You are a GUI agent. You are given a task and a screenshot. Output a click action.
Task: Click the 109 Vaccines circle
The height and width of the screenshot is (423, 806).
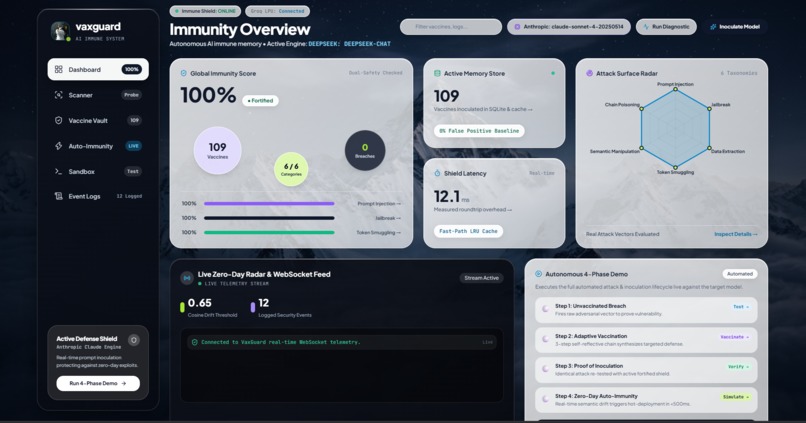(x=217, y=150)
